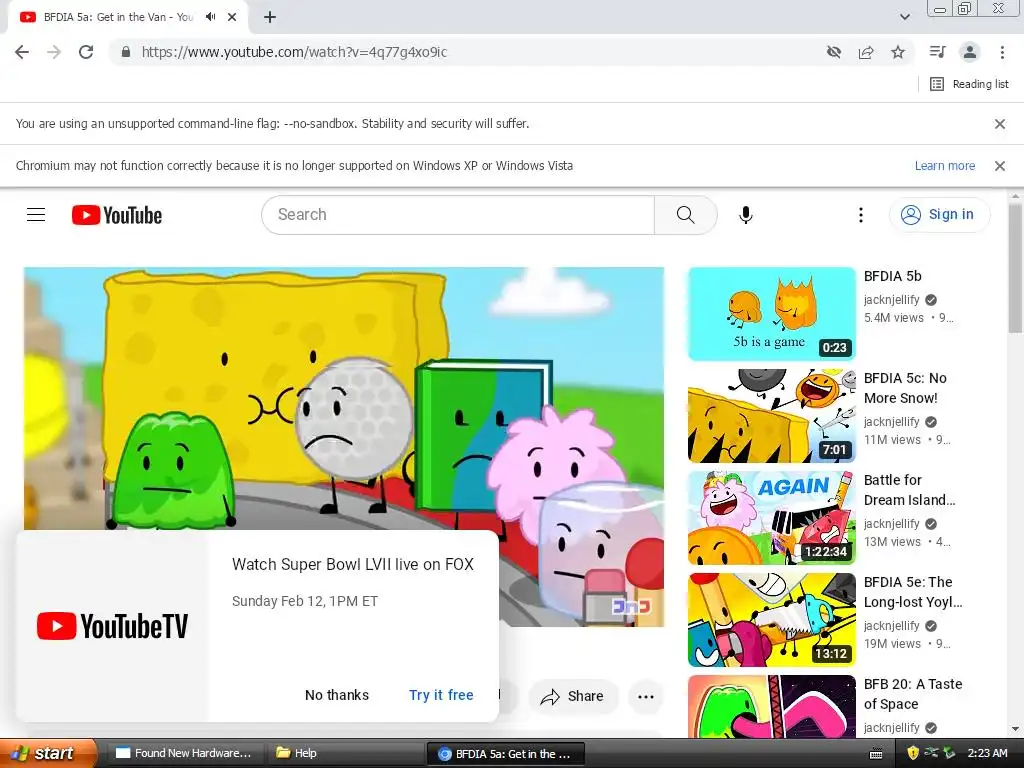Click the page vertical scrollbar thumb
Screen dimensions: 1024x768
click(x=1015, y=268)
